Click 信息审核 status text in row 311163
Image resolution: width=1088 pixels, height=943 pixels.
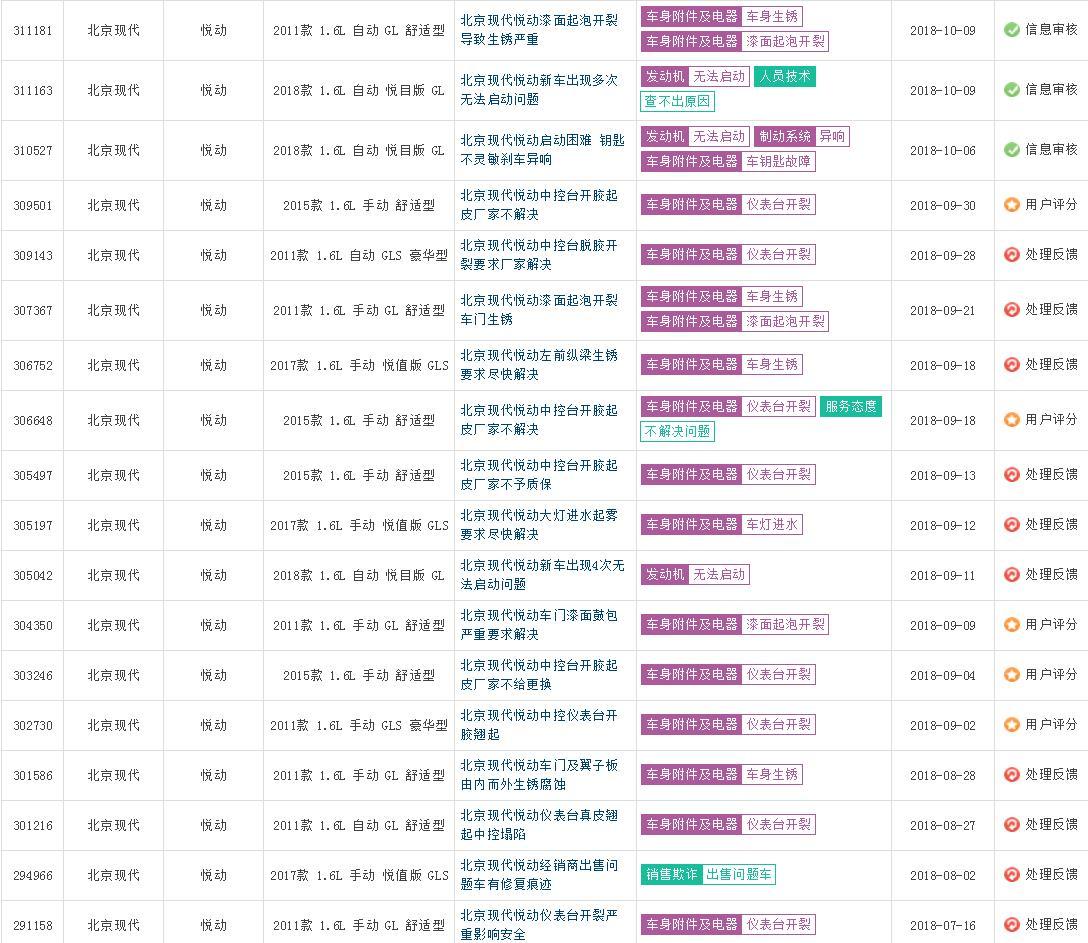coord(1051,90)
